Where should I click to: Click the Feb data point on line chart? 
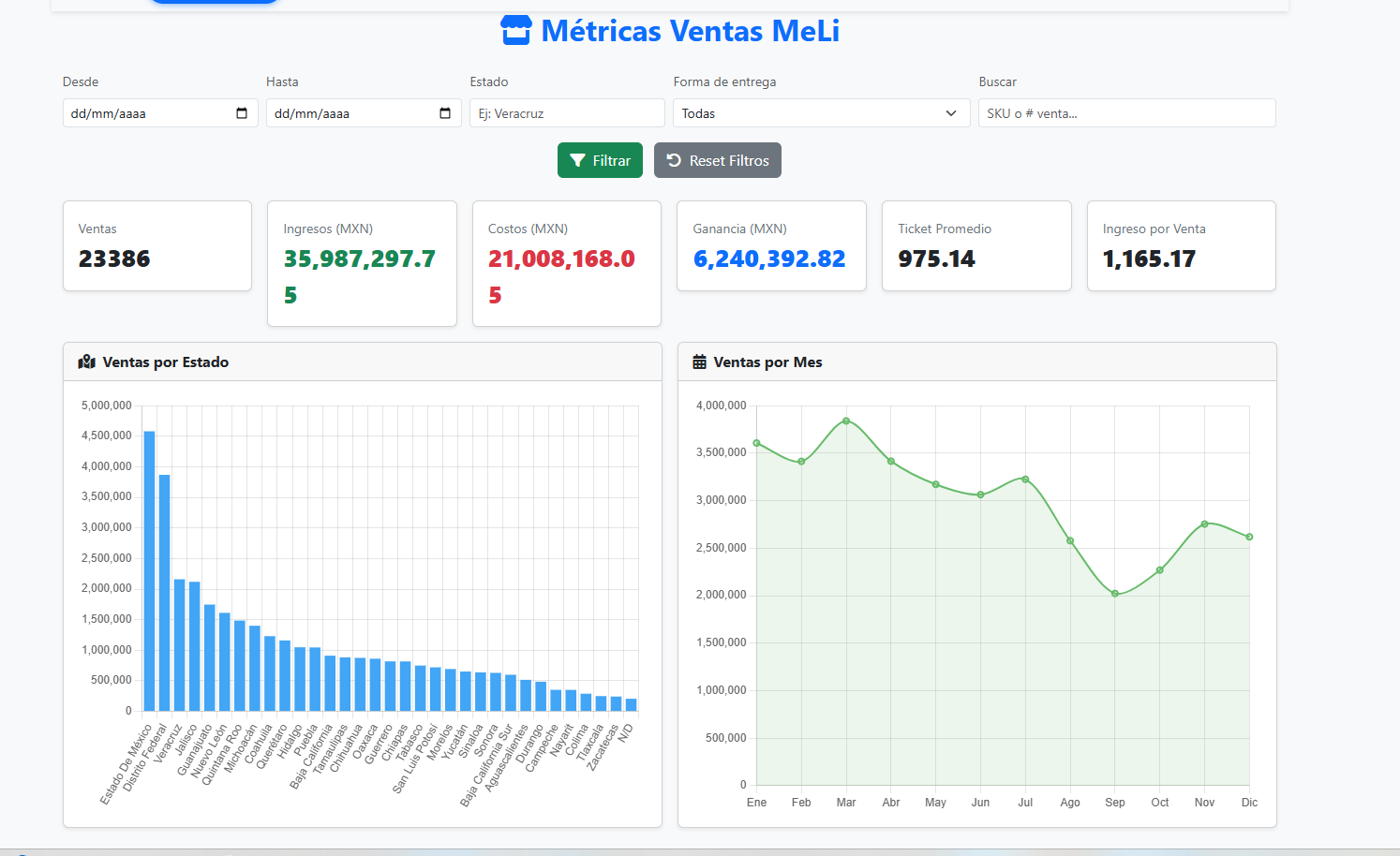tap(801, 462)
